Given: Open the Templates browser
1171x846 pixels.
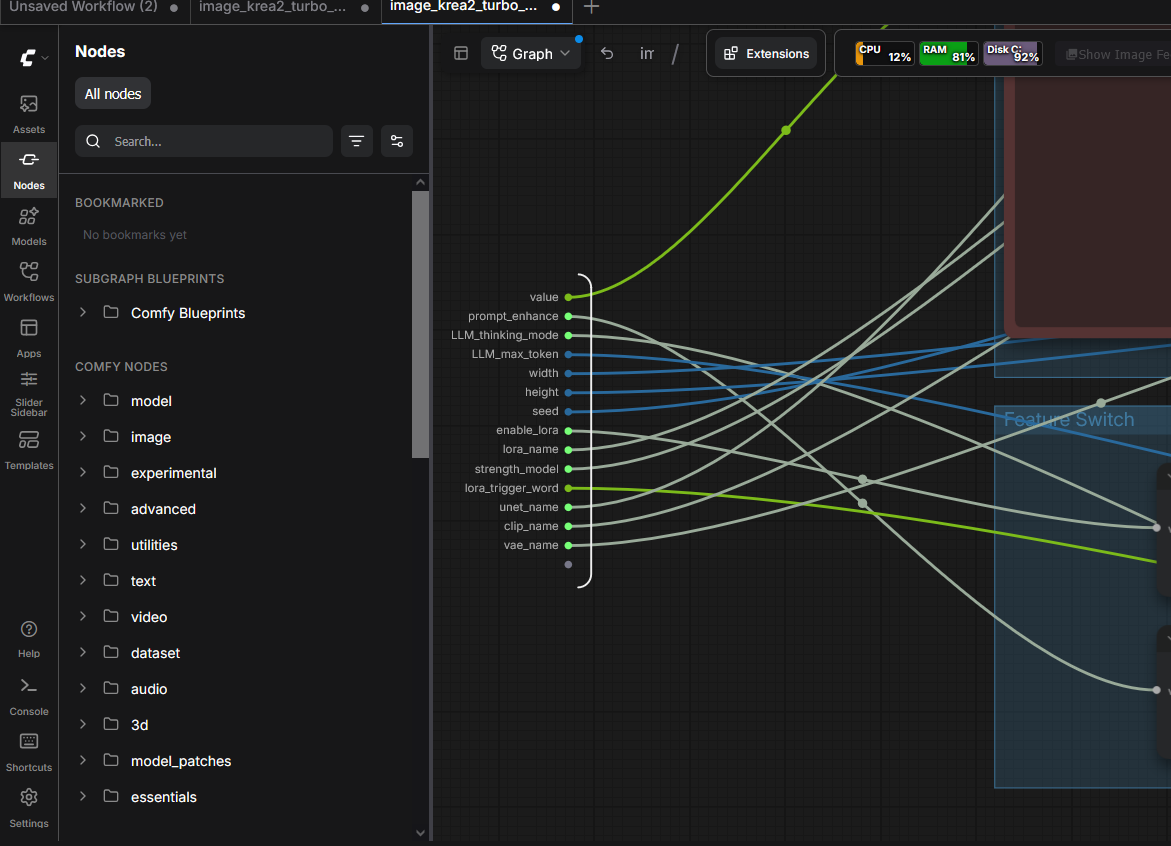Looking at the screenshot, I should coord(29,450).
